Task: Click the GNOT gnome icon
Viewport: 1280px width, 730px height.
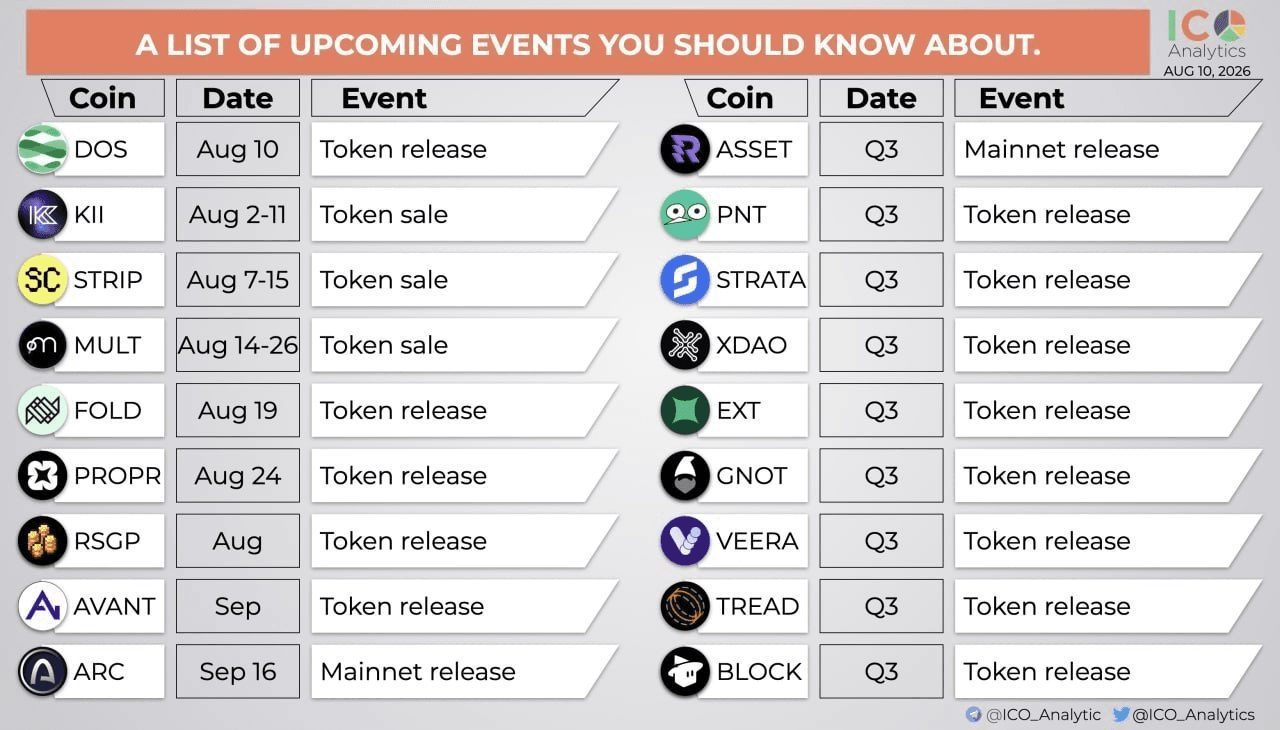Action: 685,476
